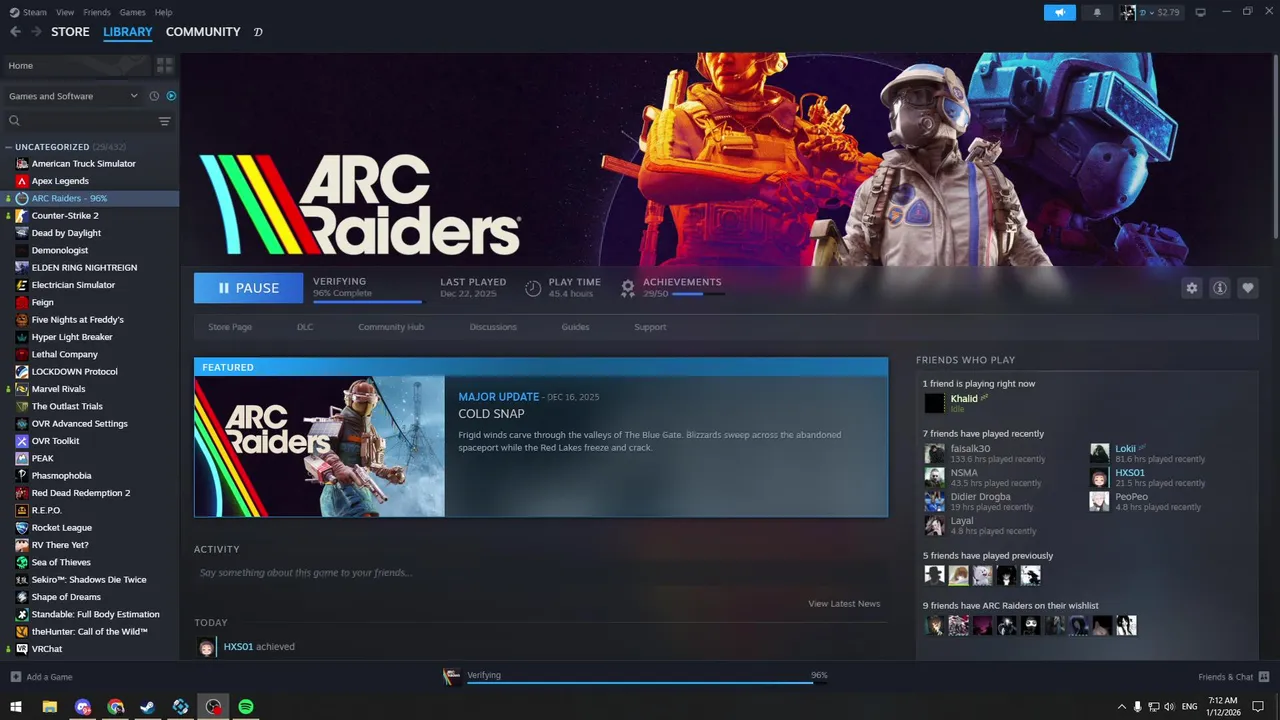Click the PEAK game icon
The image size is (1280, 720).
[22, 458]
